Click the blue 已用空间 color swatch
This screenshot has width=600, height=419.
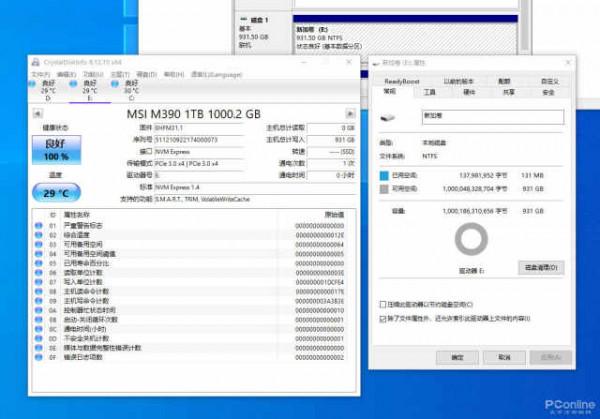coord(384,175)
